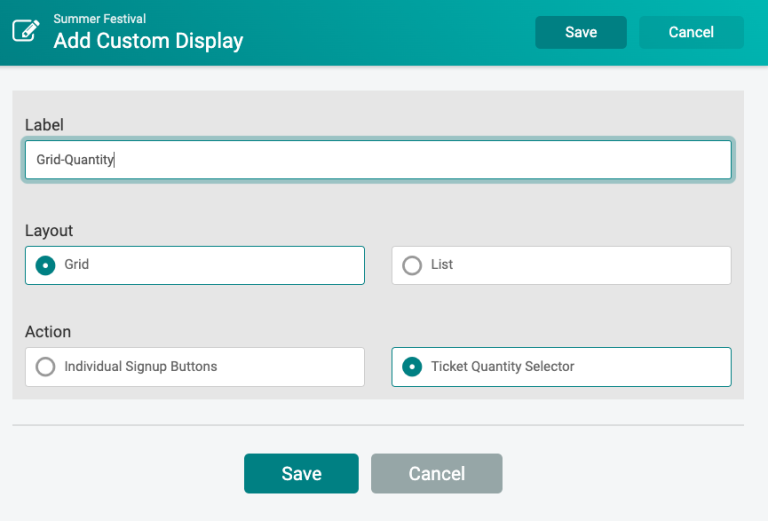Choose the Ticket Quantity Selector radio circle
Viewport: 768px width, 521px height.
point(412,367)
